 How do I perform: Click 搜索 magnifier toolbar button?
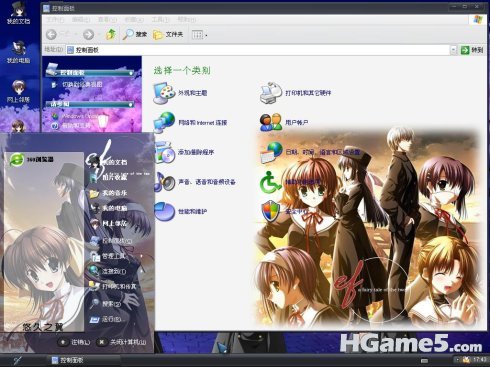pyautogui.click(x=135, y=34)
